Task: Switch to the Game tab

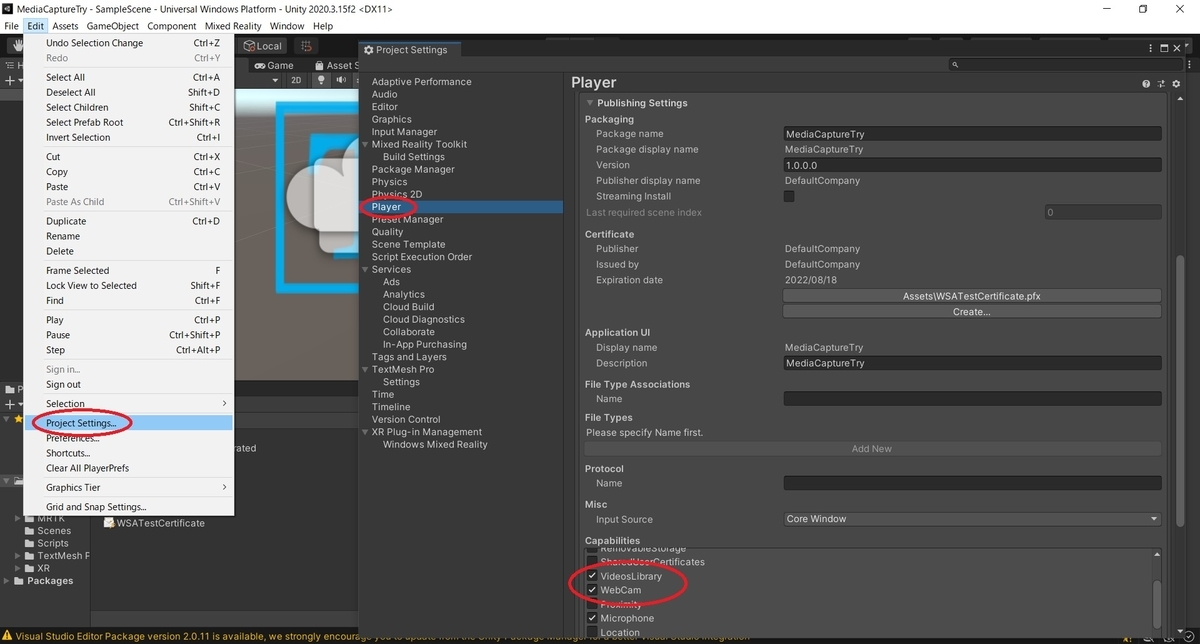Action: tap(274, 65)
